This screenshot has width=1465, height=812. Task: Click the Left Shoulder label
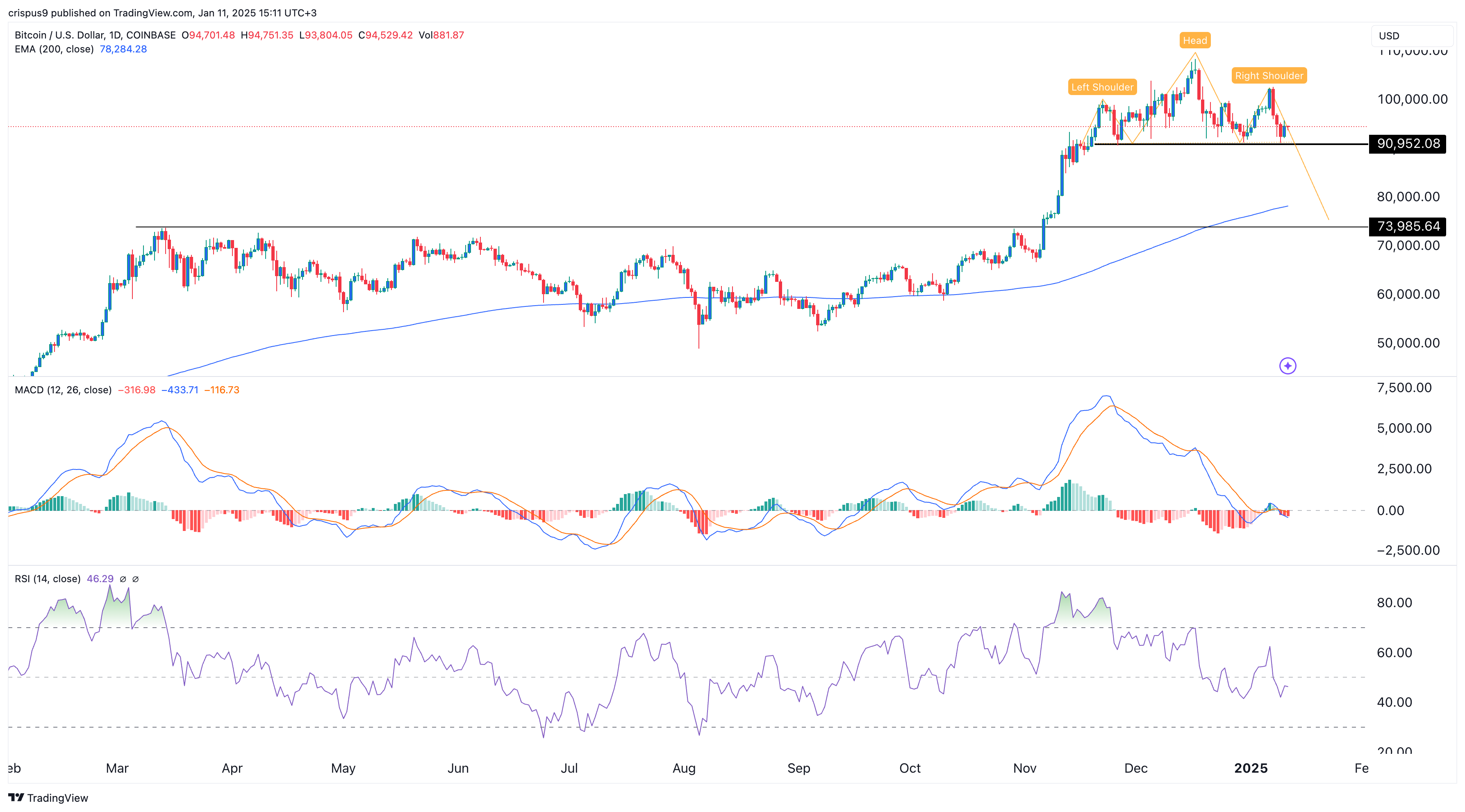[x=1102, y=87]
